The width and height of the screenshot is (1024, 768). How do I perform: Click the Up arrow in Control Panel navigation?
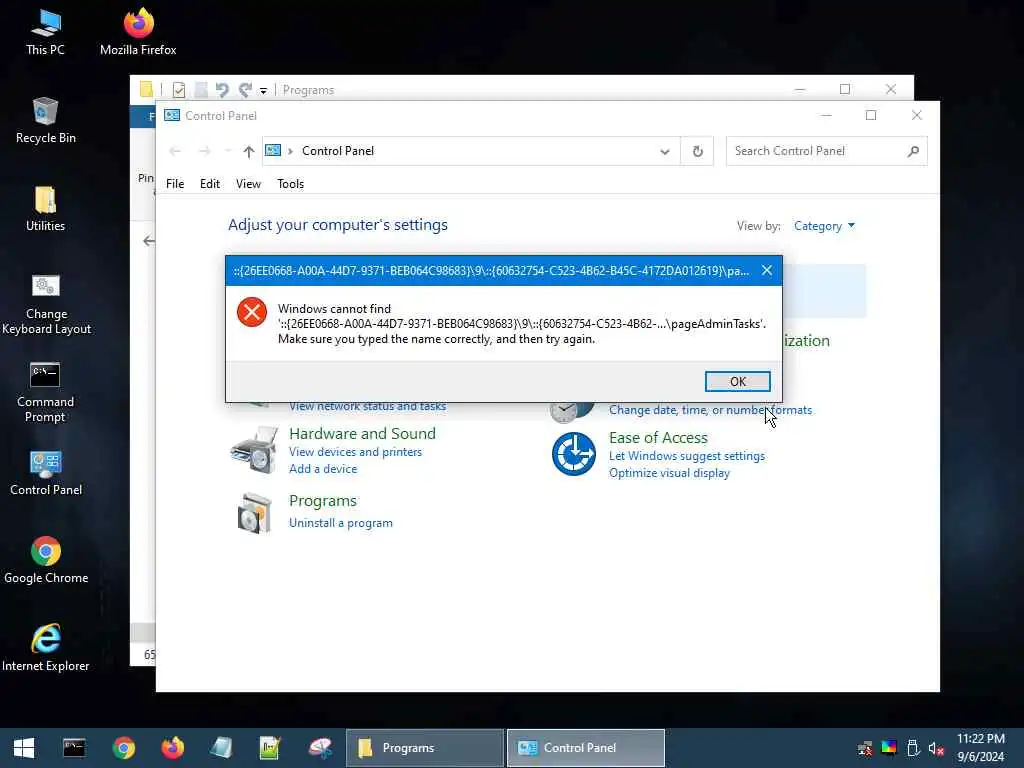(248, 152)
